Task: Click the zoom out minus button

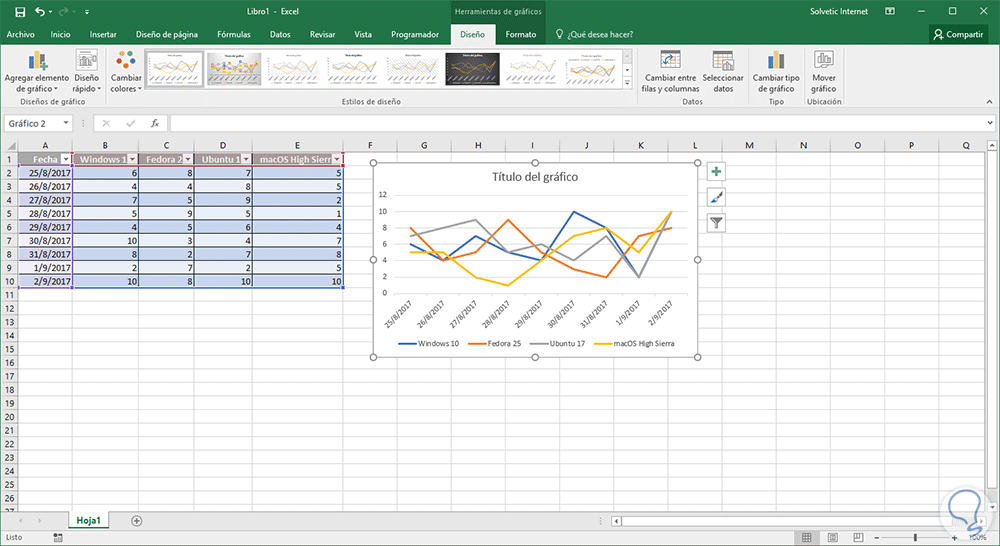Action: 876,538
